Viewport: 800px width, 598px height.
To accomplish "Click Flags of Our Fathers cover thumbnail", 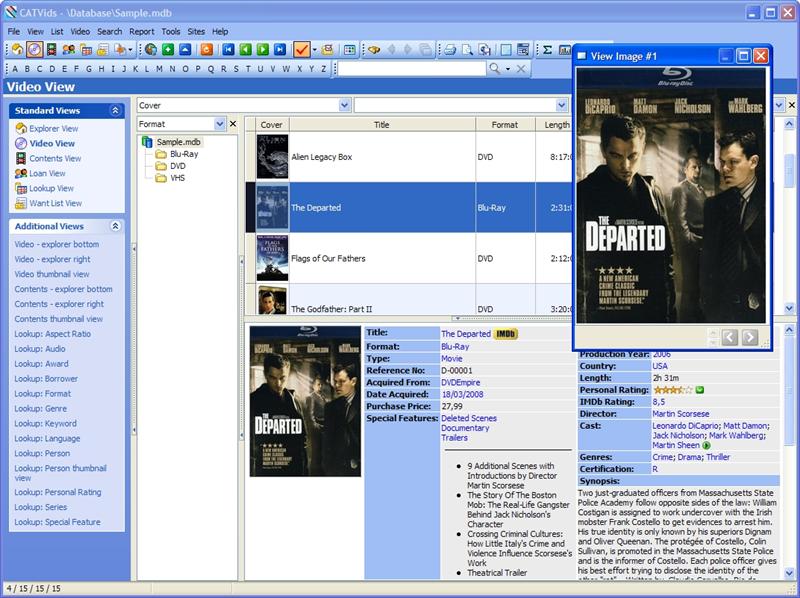I will pyautogui.click(x=272, y=258).
